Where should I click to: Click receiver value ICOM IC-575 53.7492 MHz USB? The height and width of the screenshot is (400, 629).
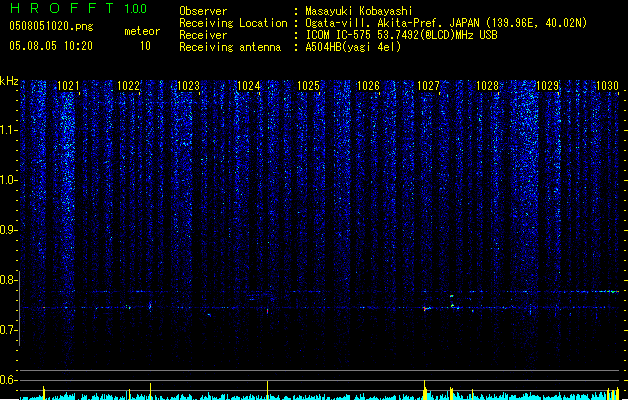[x=401, y=35]
